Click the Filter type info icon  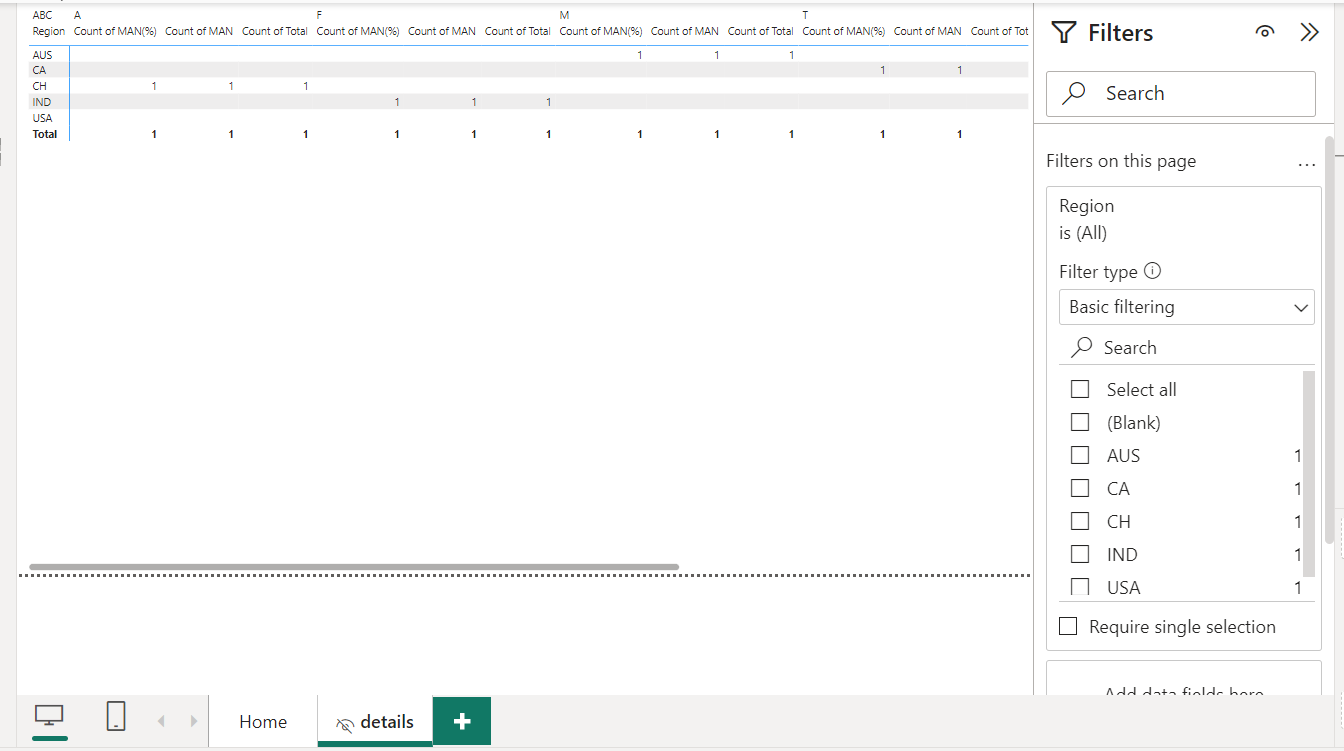[x=1152, y=270]
